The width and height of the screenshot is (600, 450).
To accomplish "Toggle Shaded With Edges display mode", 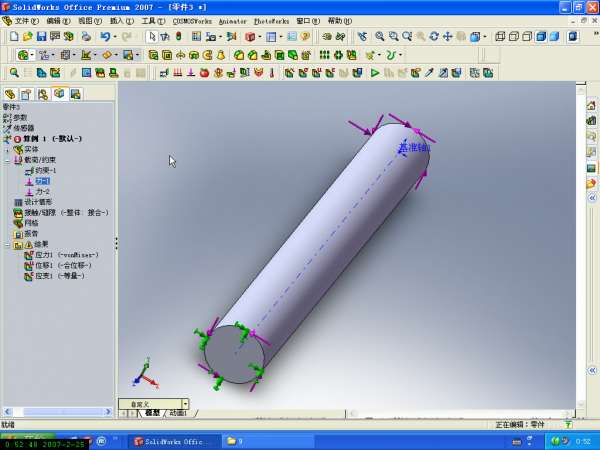I will (x=540, y=37).
